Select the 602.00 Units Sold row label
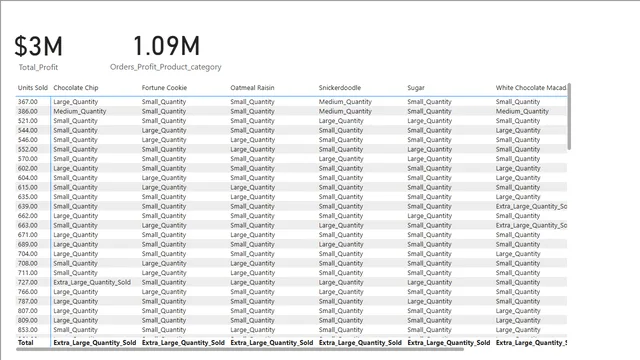 28,168
